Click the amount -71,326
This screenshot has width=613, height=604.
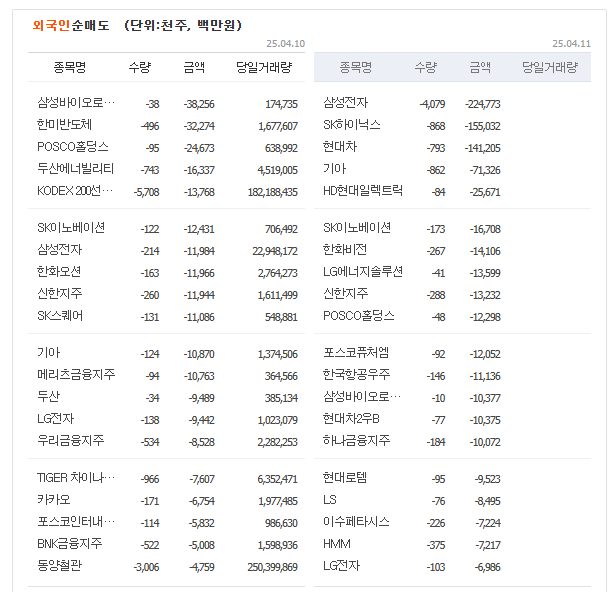pos(485,170)
